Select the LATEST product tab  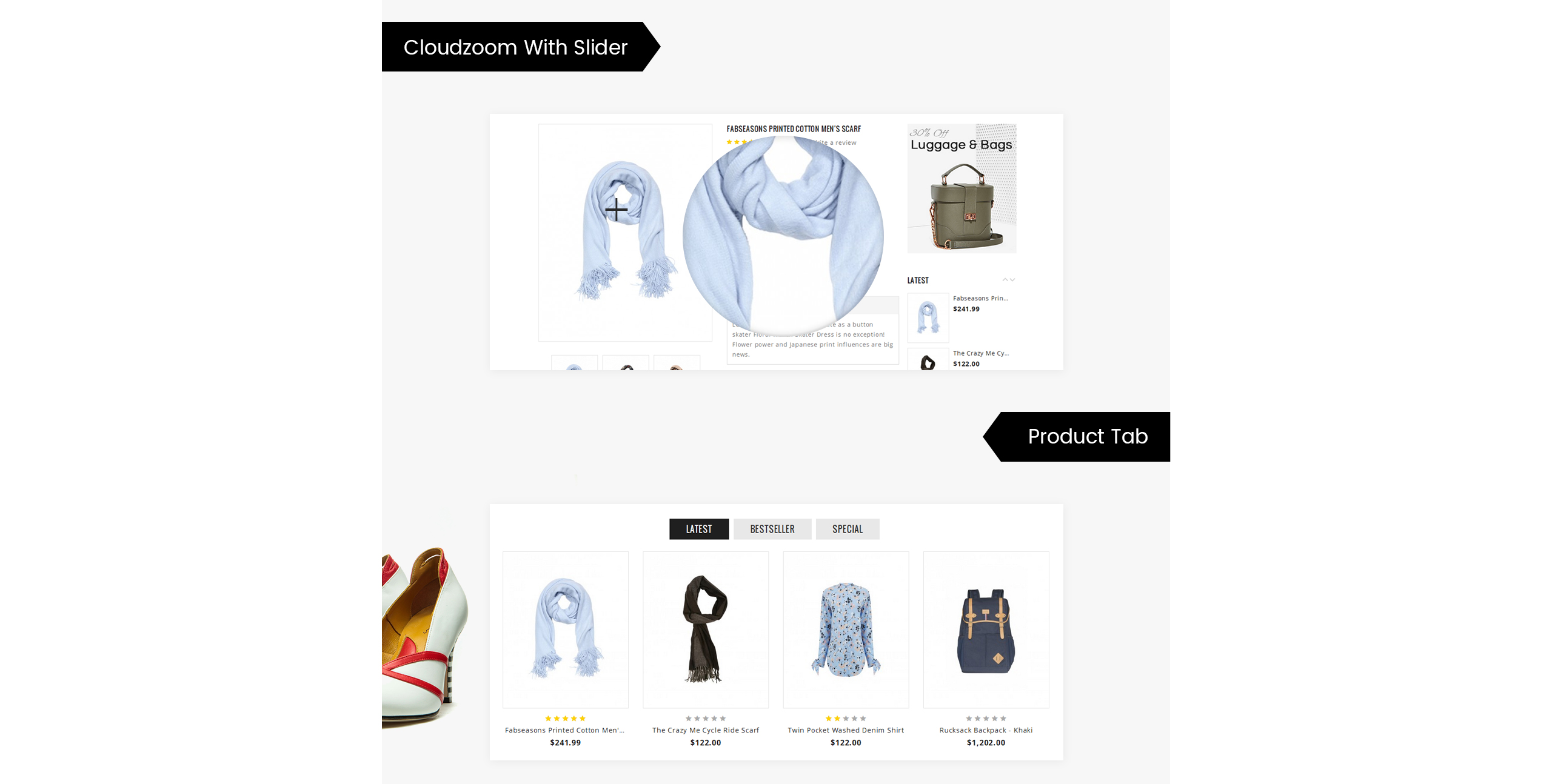pyautogui.click(x=698, y=529)
